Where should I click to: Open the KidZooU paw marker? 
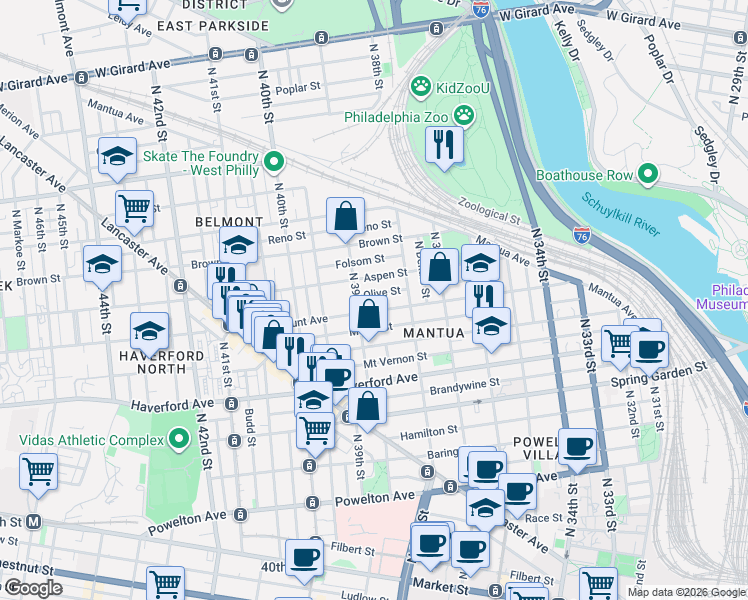pos(421,87)
